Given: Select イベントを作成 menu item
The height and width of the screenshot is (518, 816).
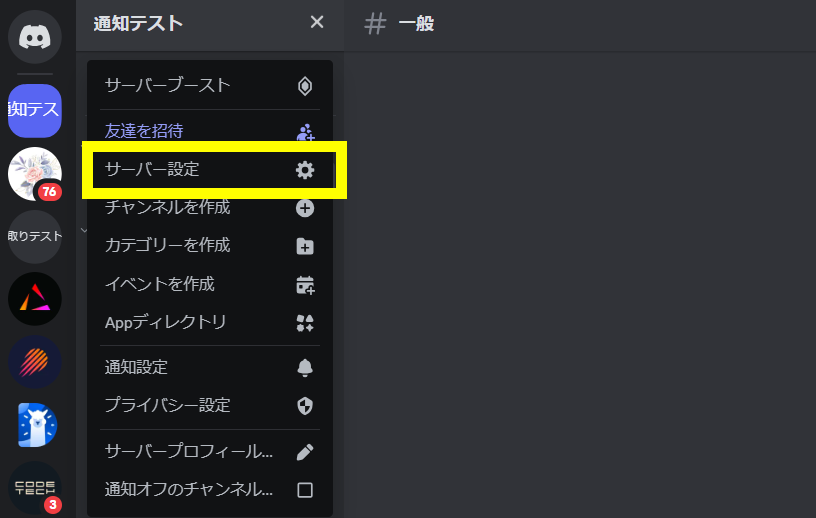Looking at the screenshot, I should point(210,284).
